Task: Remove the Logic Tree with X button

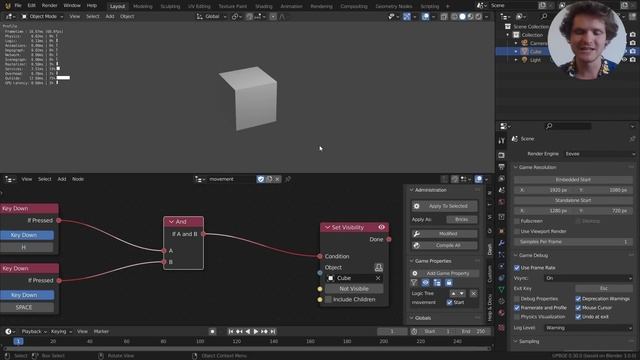Action: 473,293
